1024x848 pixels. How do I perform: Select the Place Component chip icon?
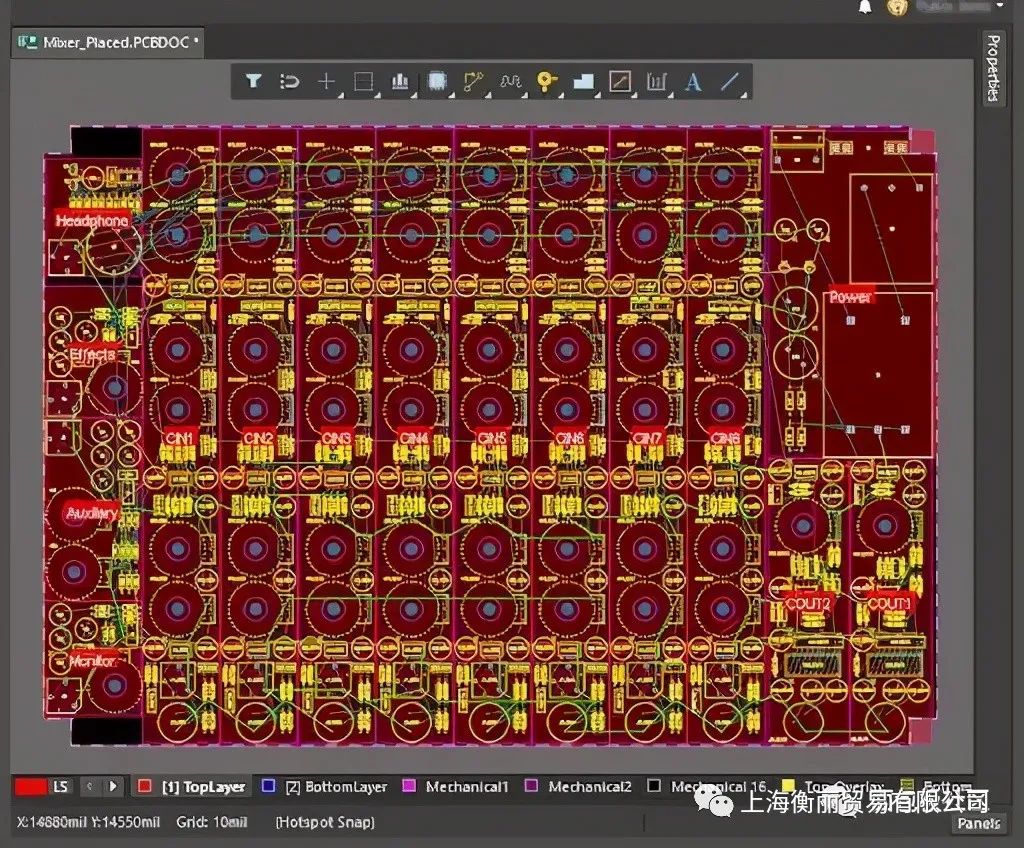tap(436, 82)
